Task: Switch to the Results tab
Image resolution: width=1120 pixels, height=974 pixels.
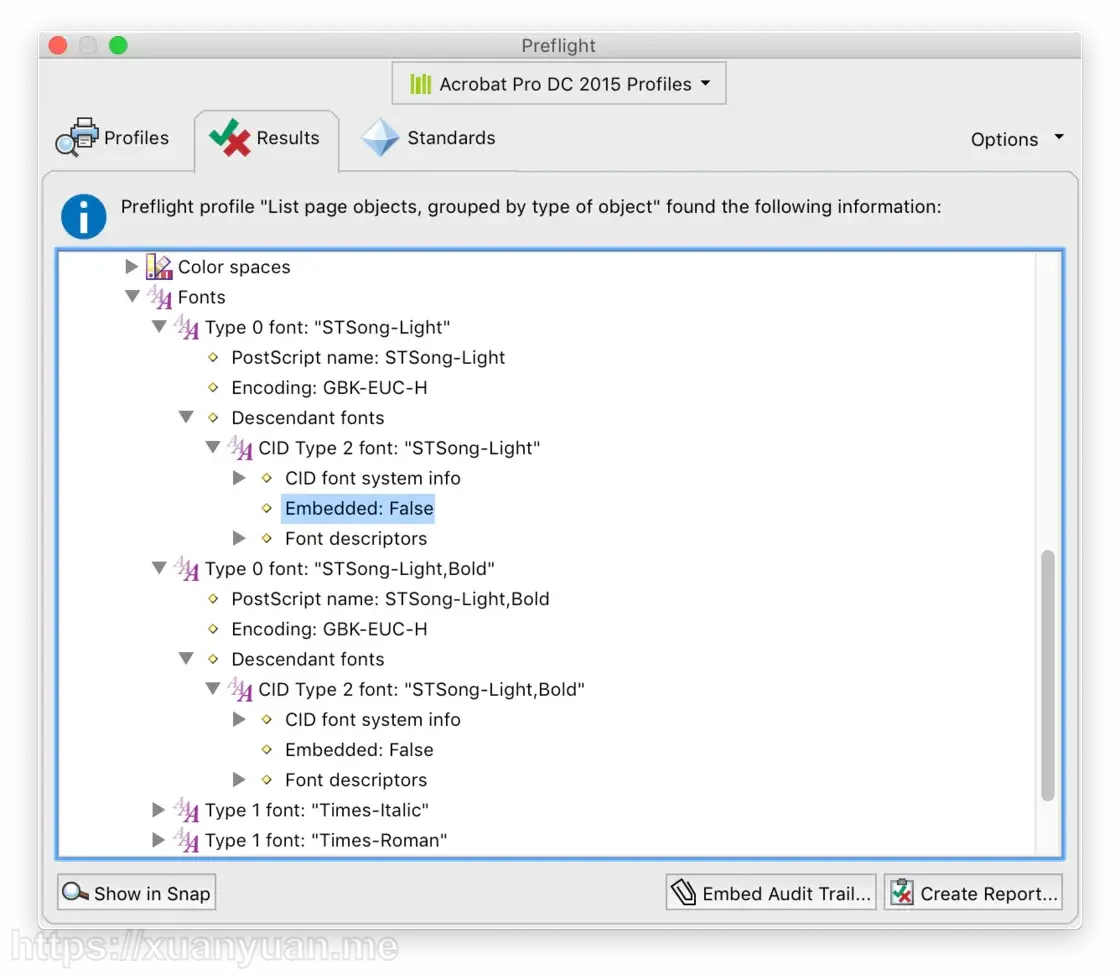Action: pos(266,139)
